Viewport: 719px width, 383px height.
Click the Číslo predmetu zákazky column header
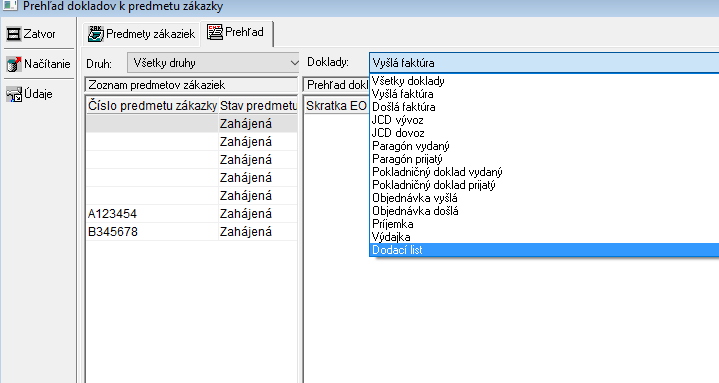[x=152, y=105]
